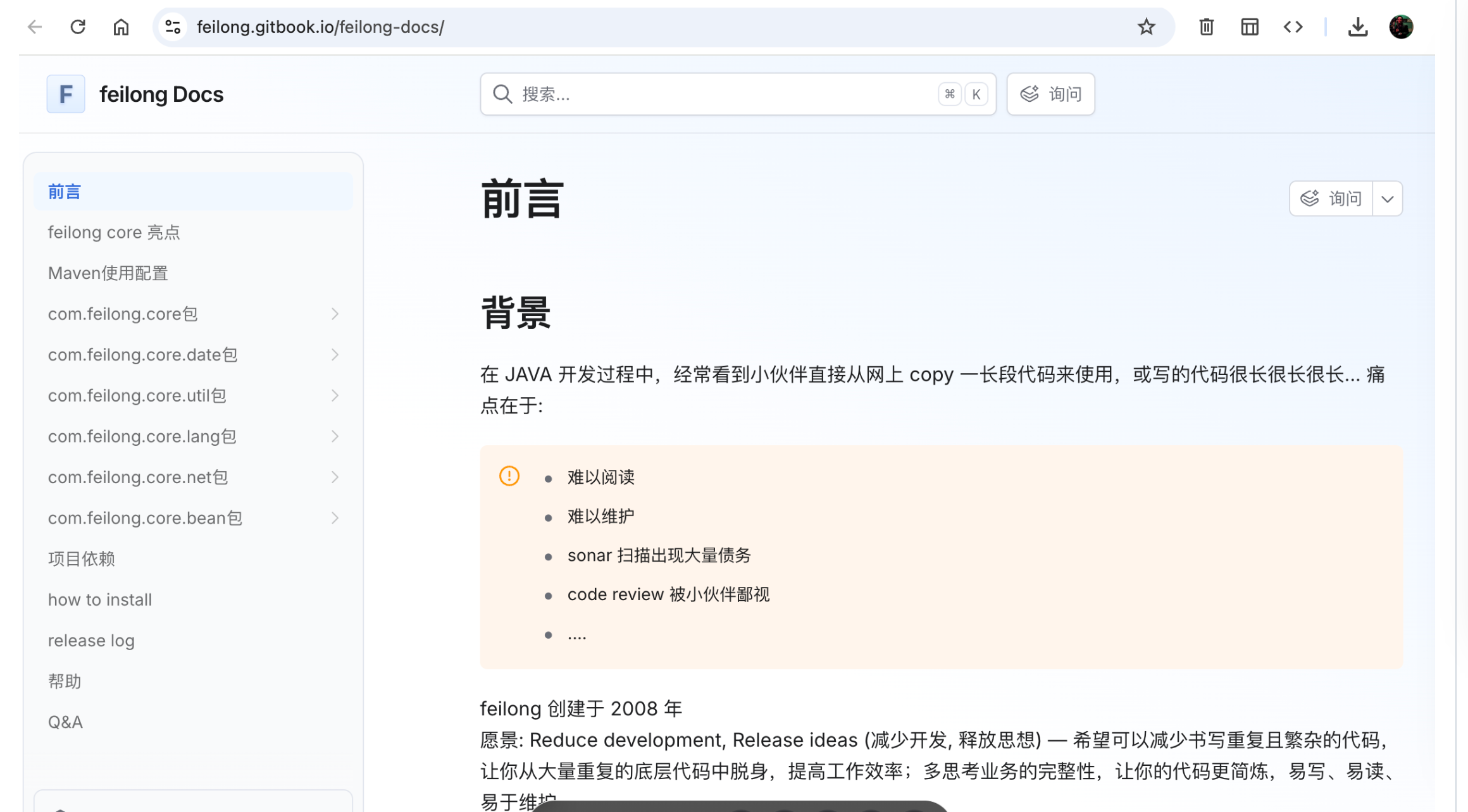Click the 询问 button next to search

point(1050,94)
